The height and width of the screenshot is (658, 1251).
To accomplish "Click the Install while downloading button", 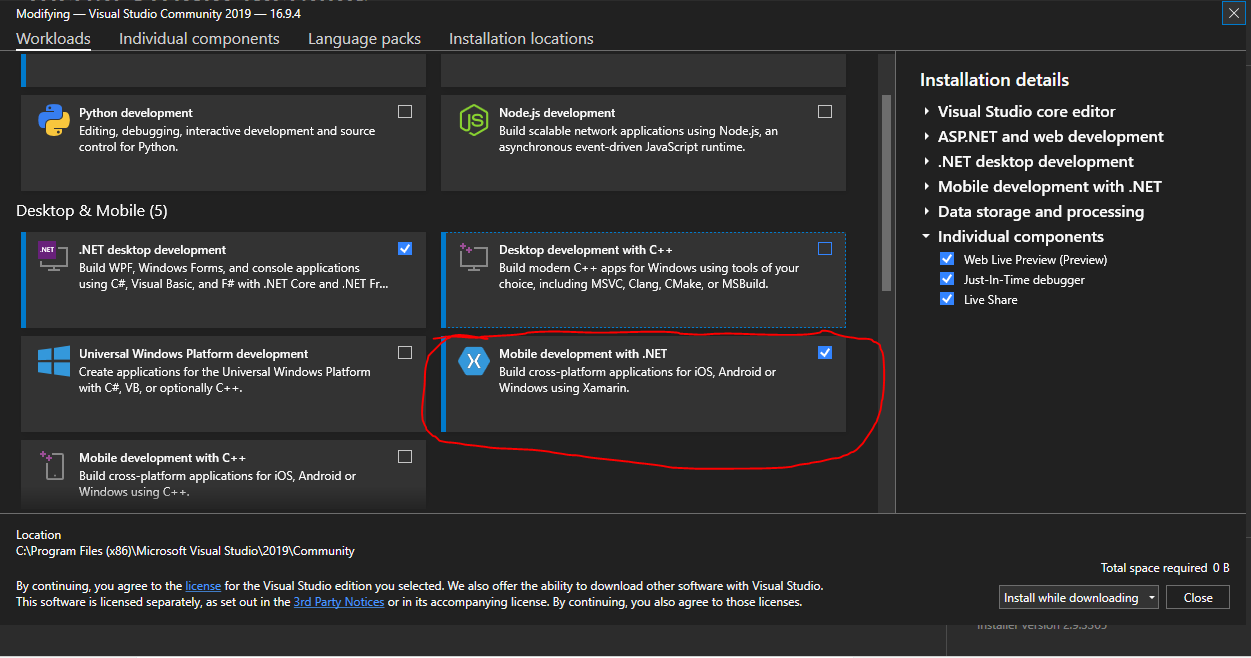I will pos(1071,598).
